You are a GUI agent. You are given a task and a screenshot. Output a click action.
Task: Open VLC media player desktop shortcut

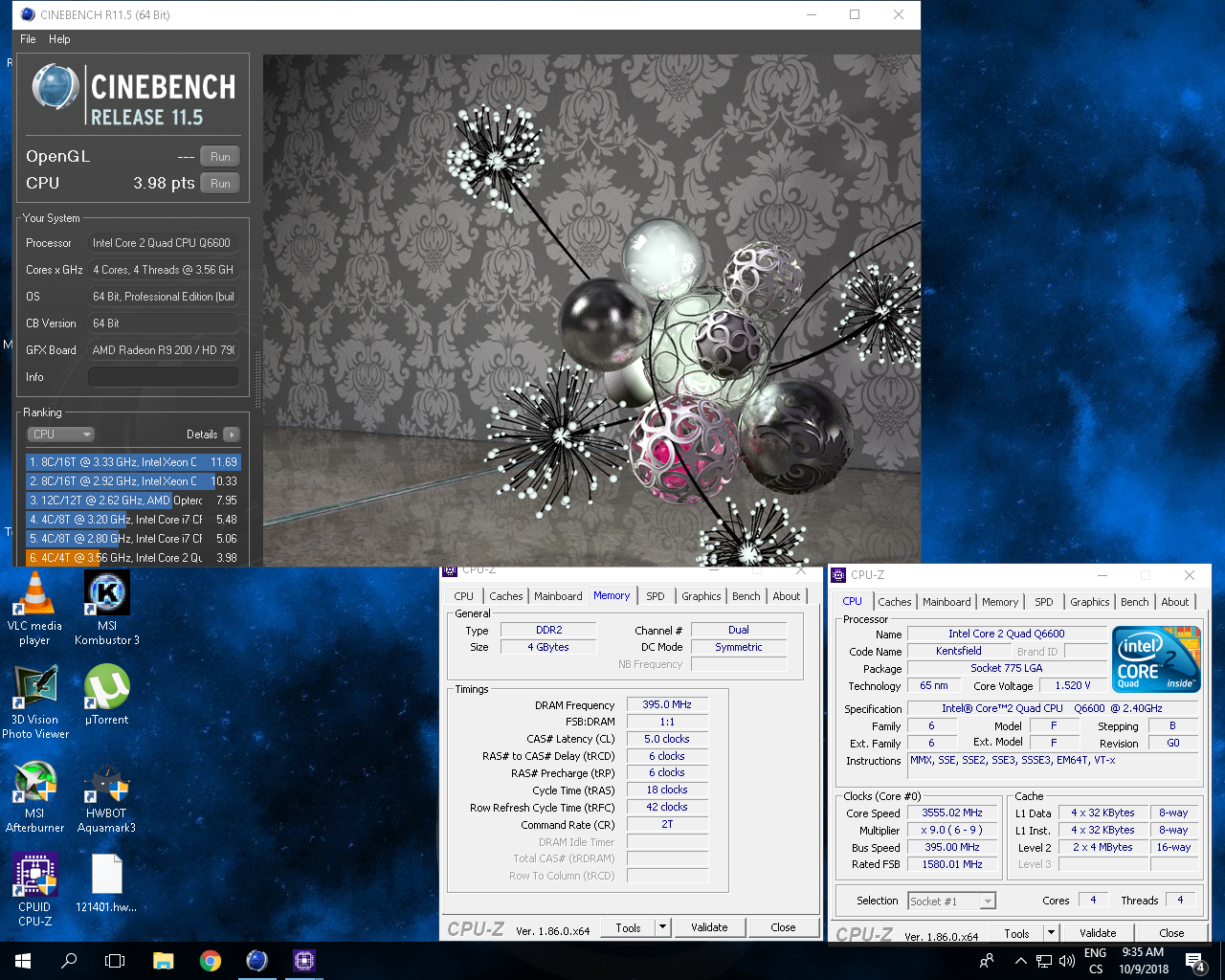(34, 609)
